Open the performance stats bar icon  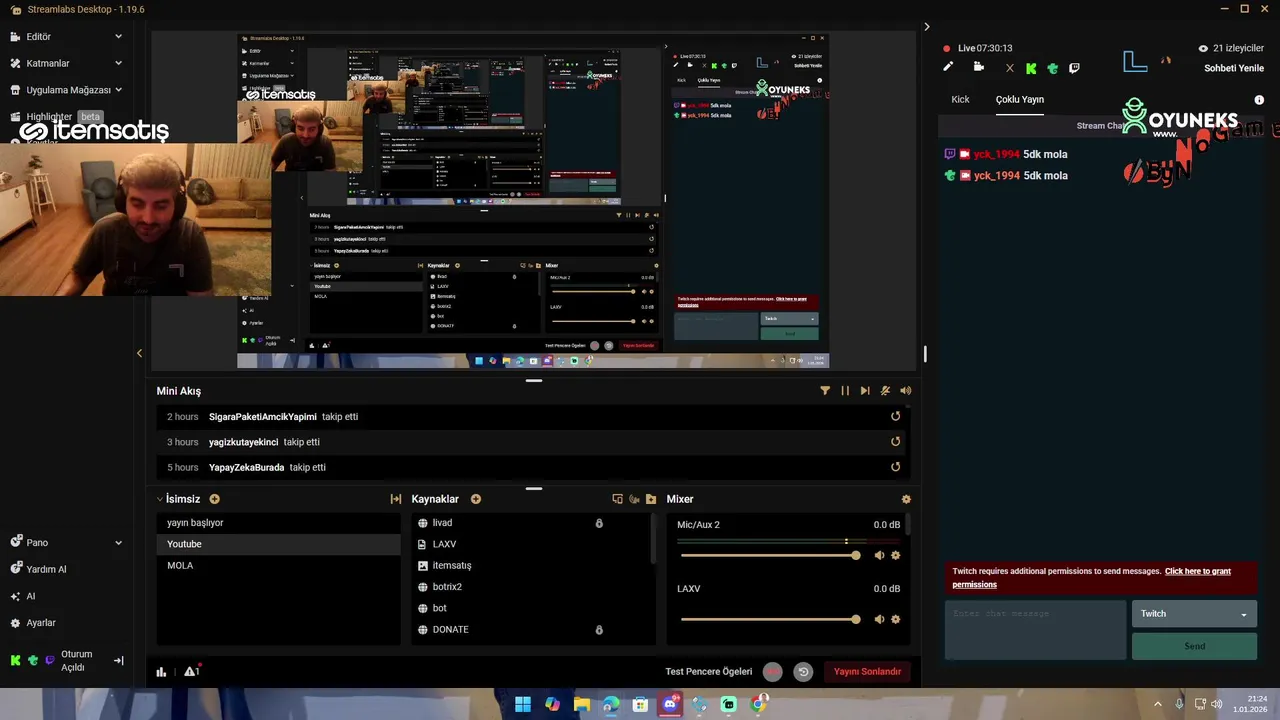coord(161,672)
